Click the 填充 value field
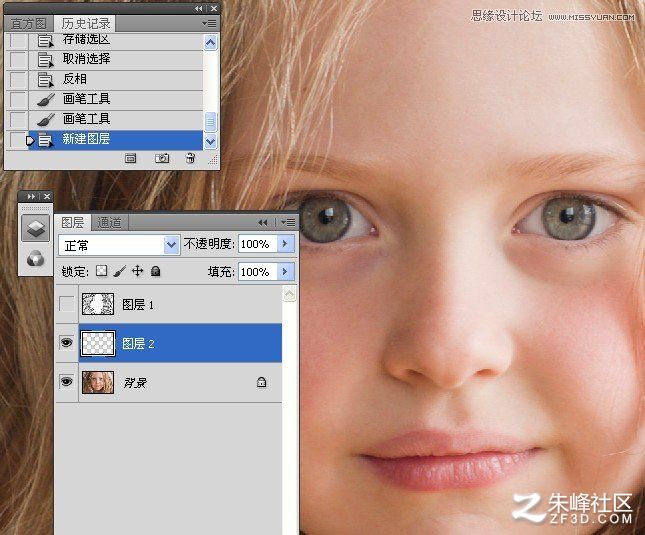This screenshot has height=535, width=645. click(x=258, y=272)
